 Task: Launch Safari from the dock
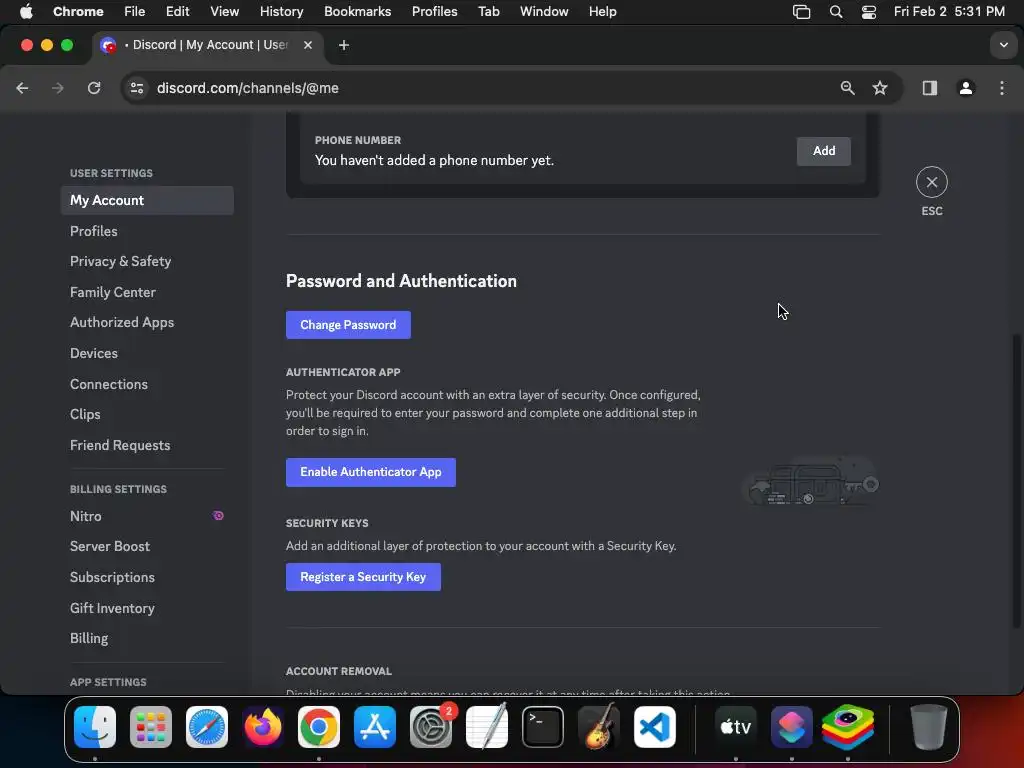[207, 727]
